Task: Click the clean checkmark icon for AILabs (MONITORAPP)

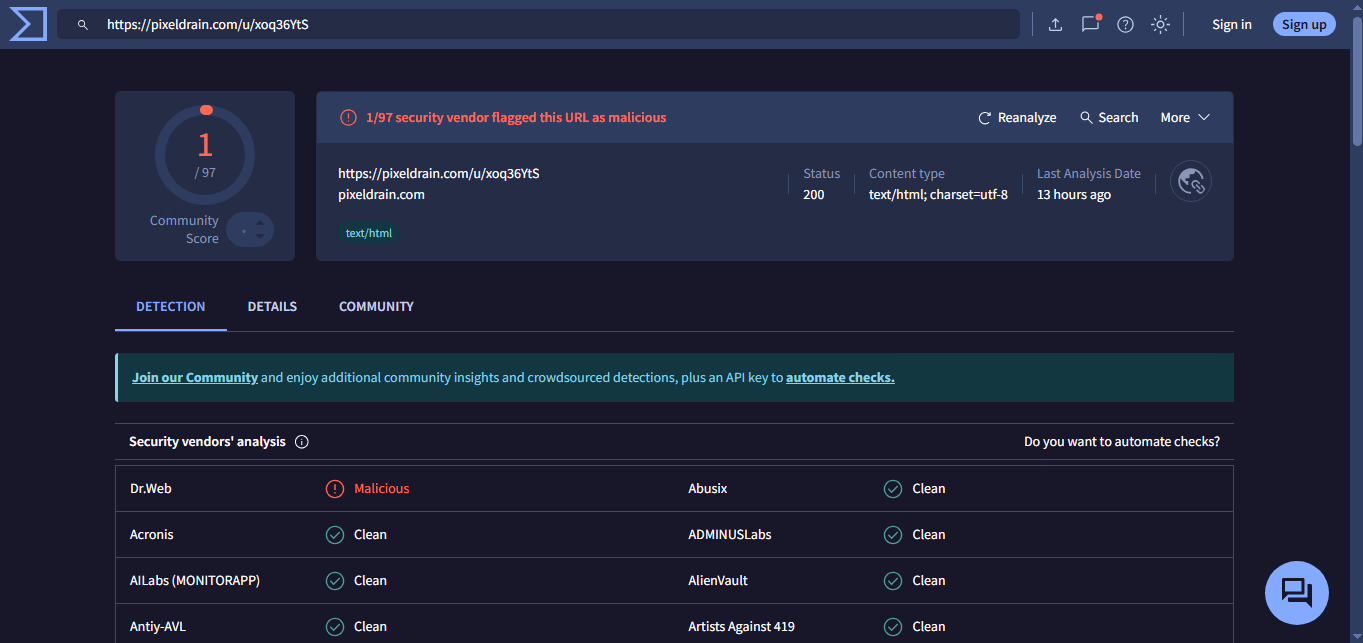Action: pyautogui.click(x=335, y=581)
